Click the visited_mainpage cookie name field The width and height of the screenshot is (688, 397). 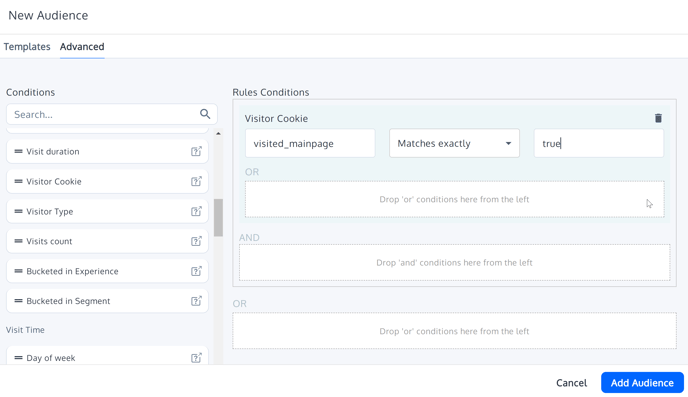click(310, 143)
